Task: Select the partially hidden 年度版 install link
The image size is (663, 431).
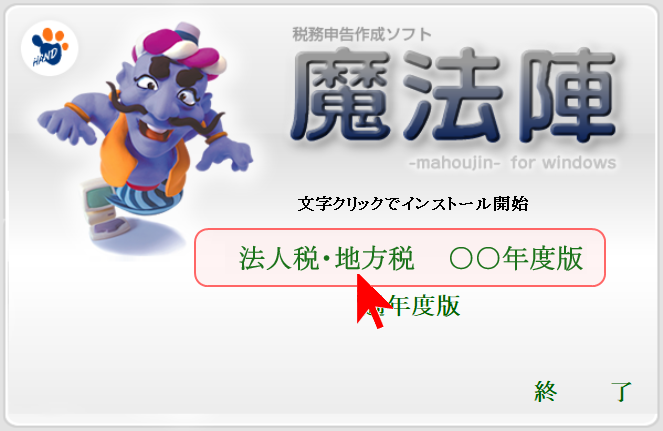Action: click(x=423, y=305)
